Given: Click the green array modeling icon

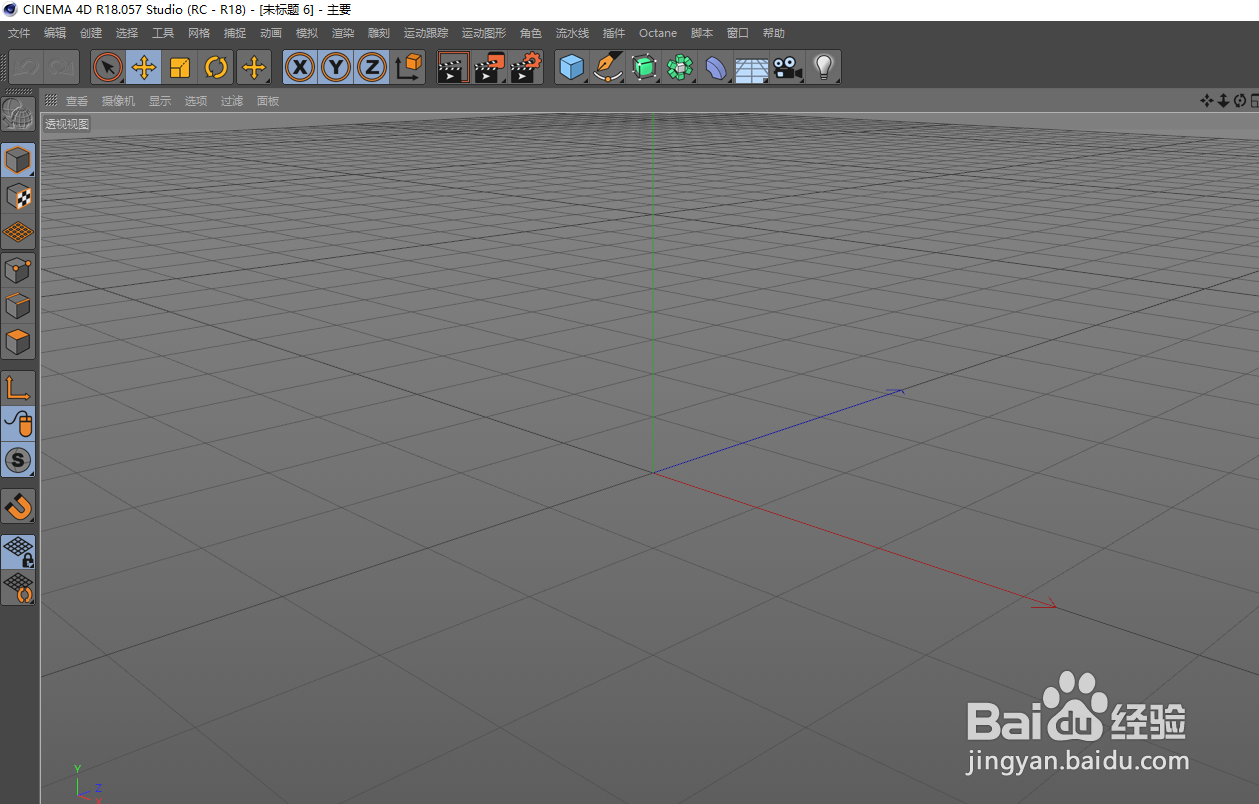Looking at the screenshot, I should point(680,67).
